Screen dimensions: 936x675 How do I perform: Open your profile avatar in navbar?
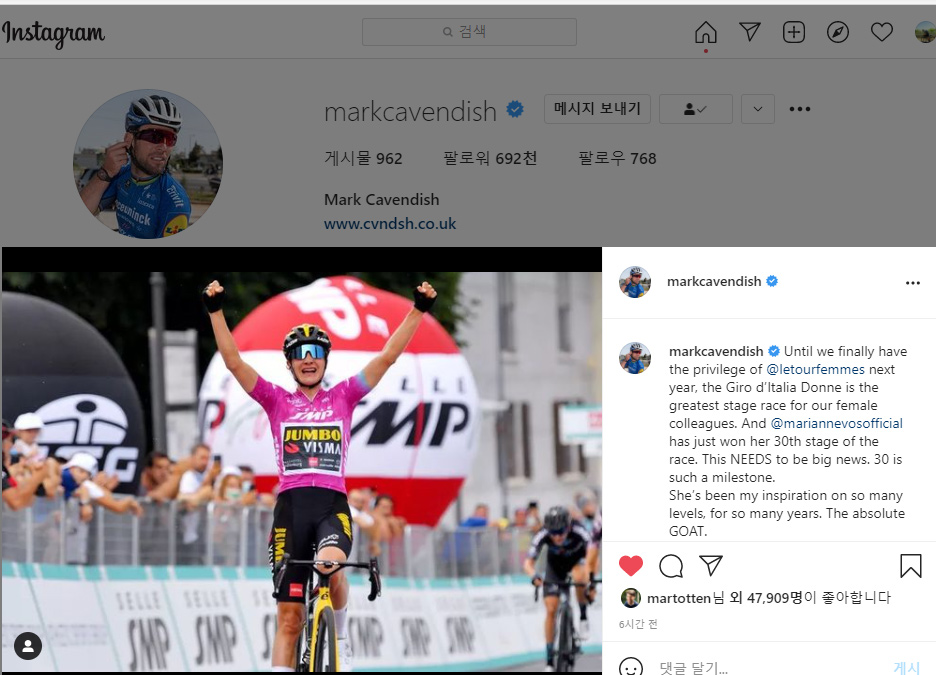pos(925,32)
